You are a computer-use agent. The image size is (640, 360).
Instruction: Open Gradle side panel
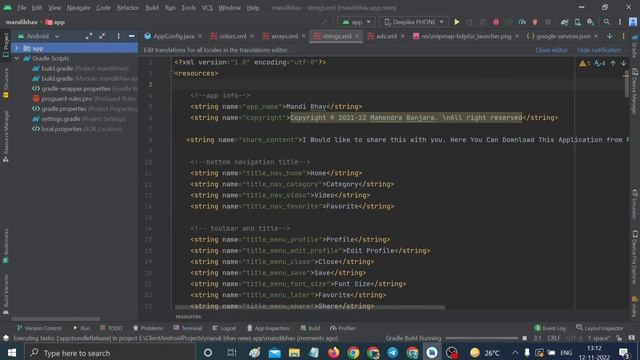[635, 46]
